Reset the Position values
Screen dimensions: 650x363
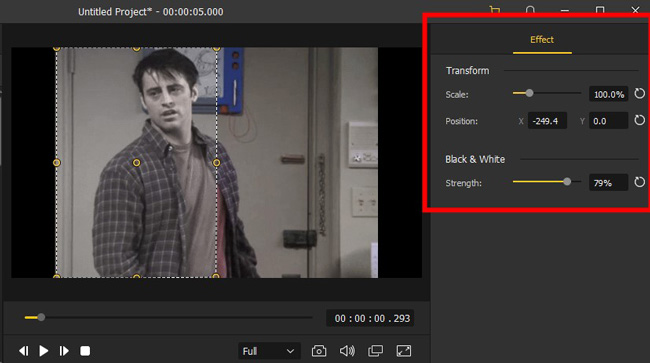[x=640, y=120]
